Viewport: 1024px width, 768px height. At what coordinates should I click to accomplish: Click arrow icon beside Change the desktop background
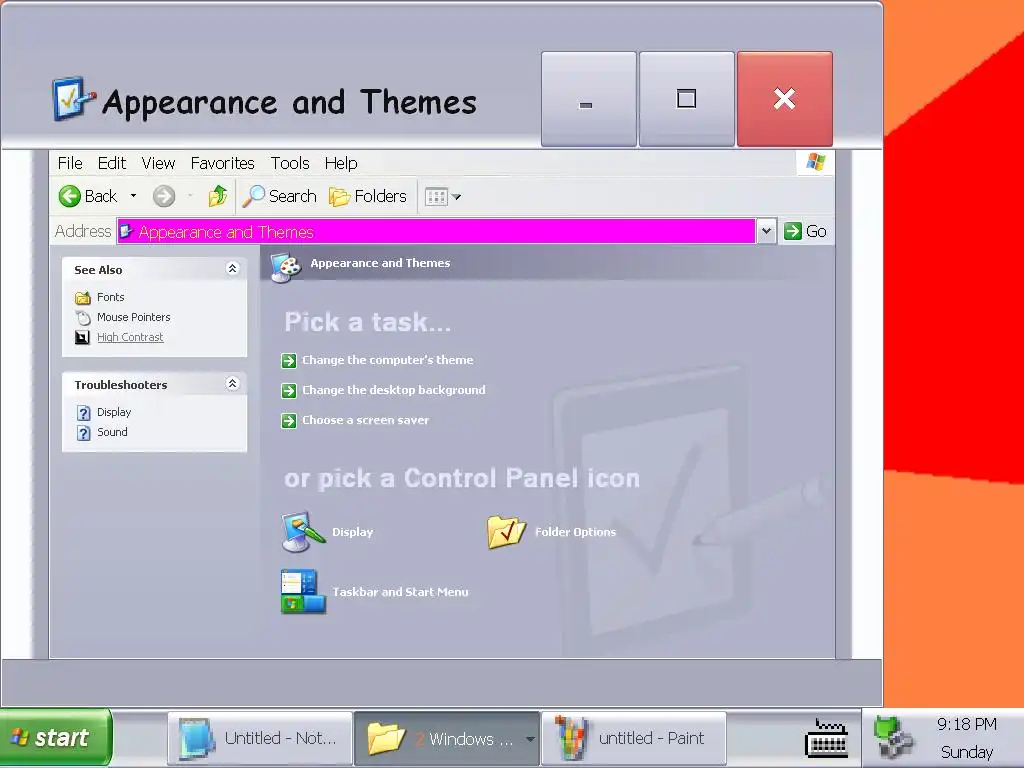[289, 391]
